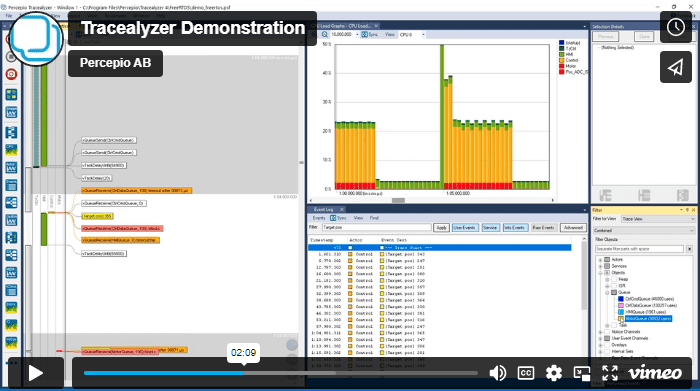The height and width of the screenshot is (391, 700).
Task: Click the video progress bar to seek
Action: click(x=281, y=373)
